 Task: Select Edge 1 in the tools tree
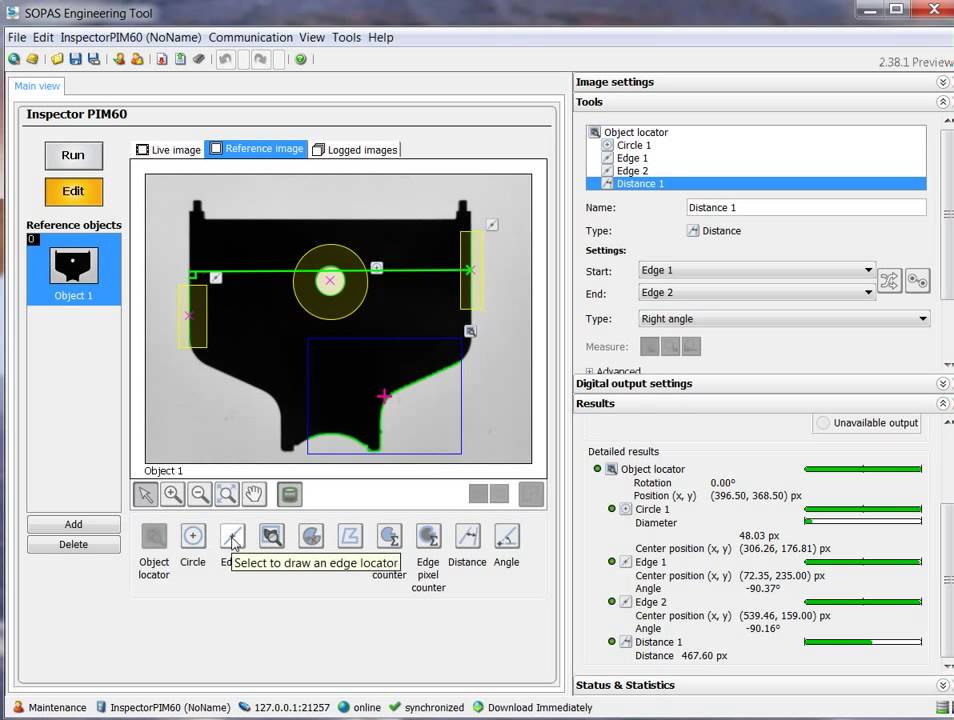tap(632, 158)
